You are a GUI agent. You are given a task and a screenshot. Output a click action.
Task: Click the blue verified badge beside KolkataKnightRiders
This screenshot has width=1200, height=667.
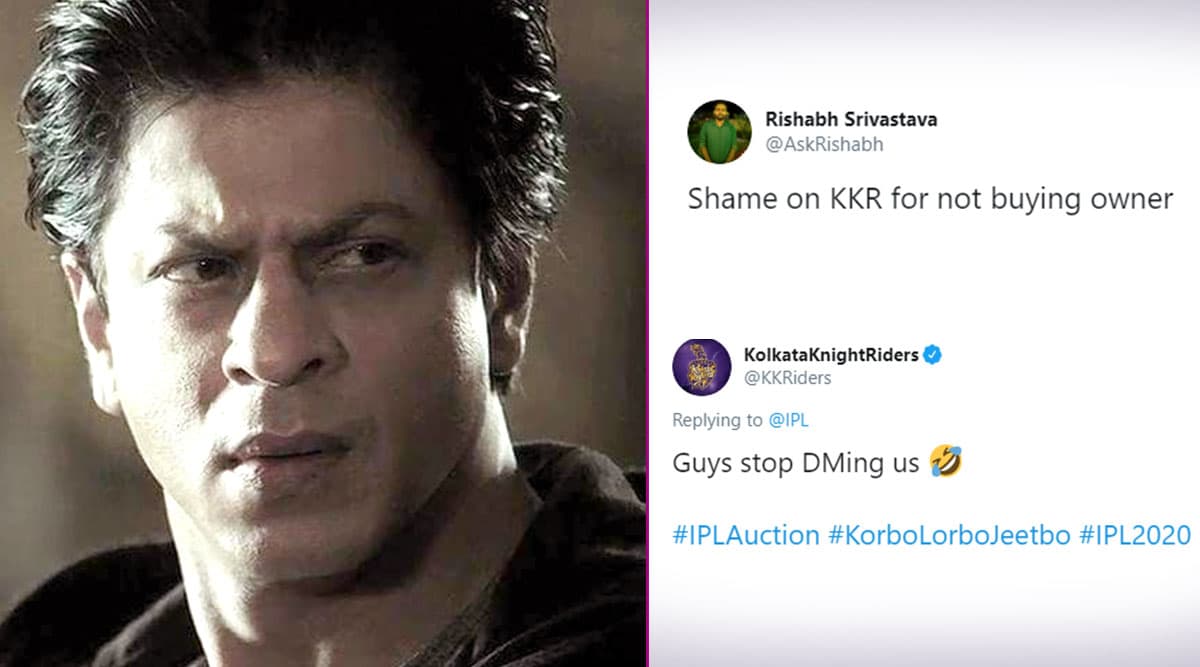933,355
